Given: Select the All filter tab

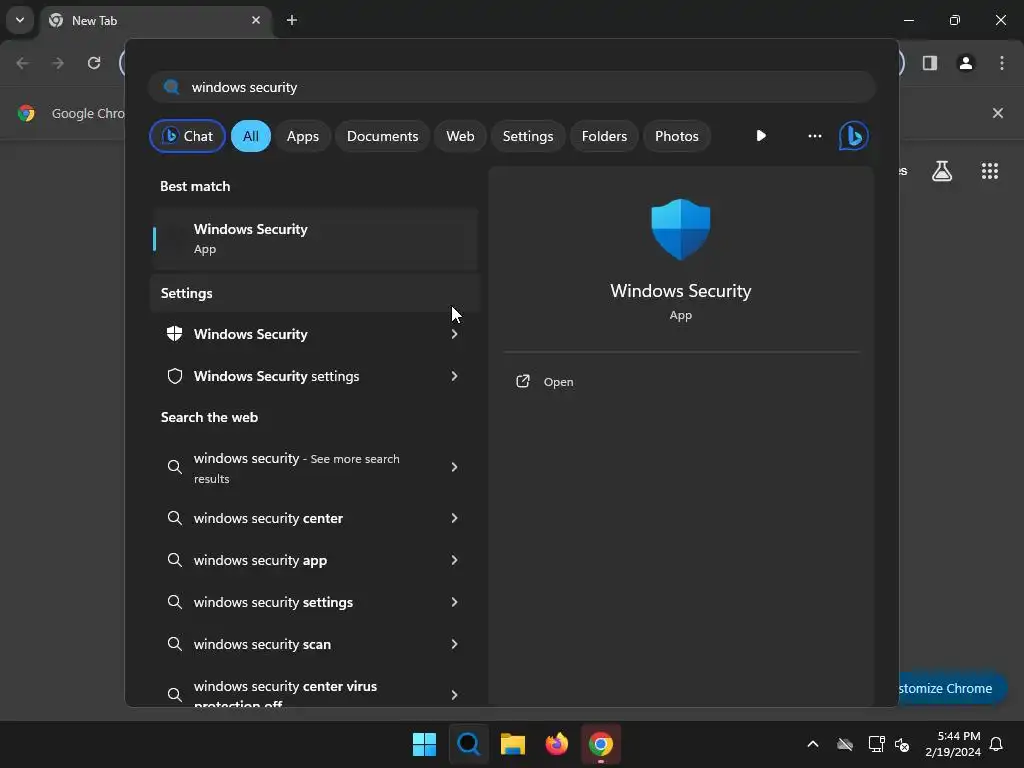Looking at the screenshot, I should click(251, 136).
